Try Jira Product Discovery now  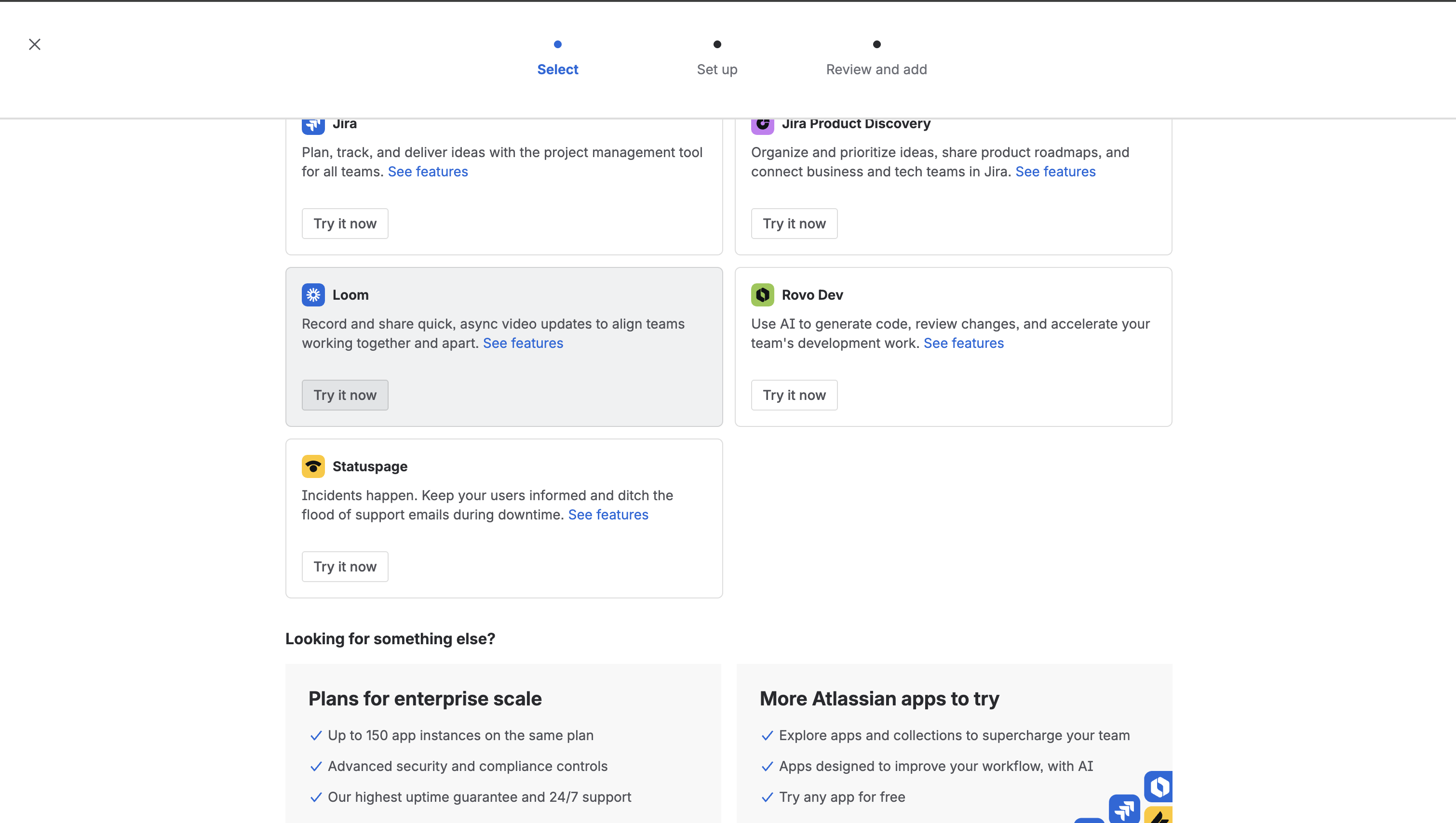pos(794,223)
